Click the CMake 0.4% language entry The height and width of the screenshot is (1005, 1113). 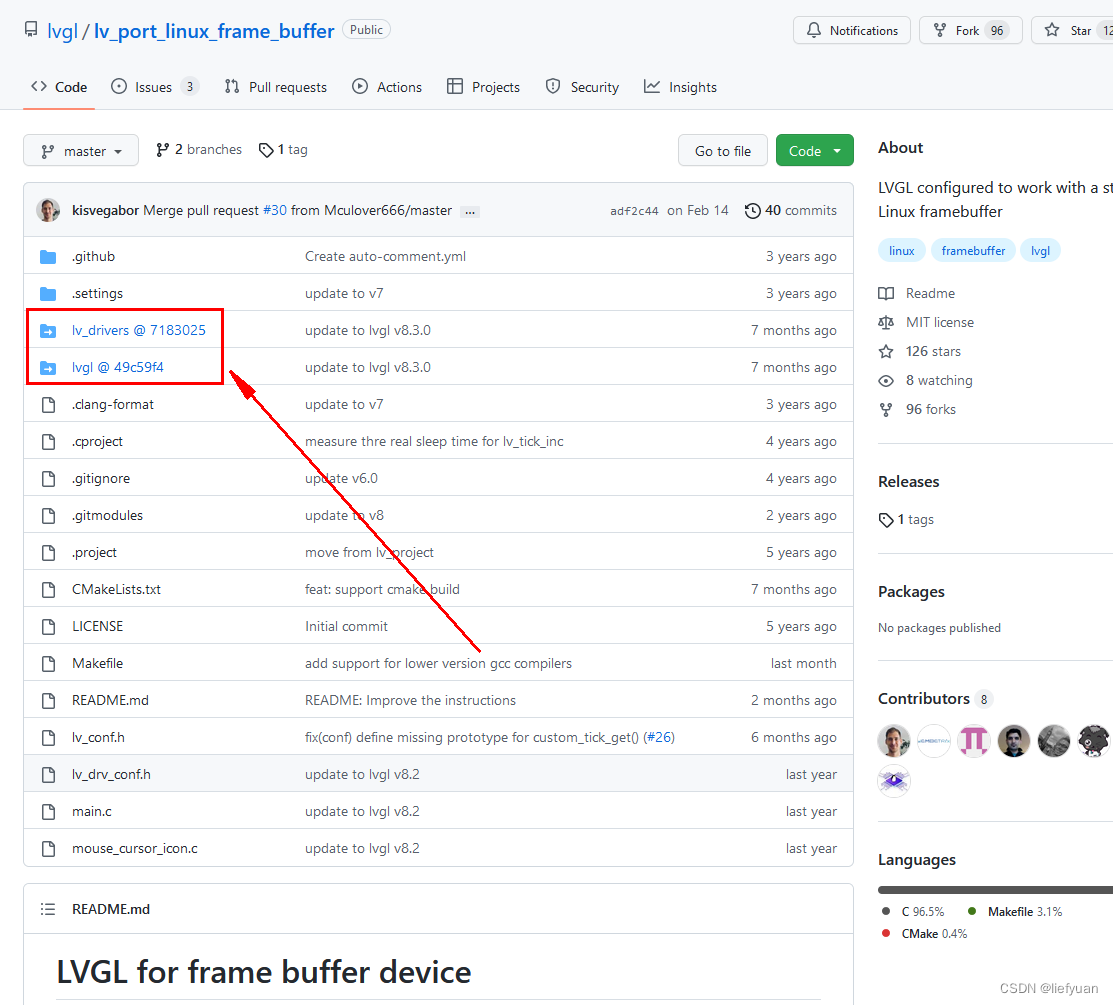click(x=925, y=934)
